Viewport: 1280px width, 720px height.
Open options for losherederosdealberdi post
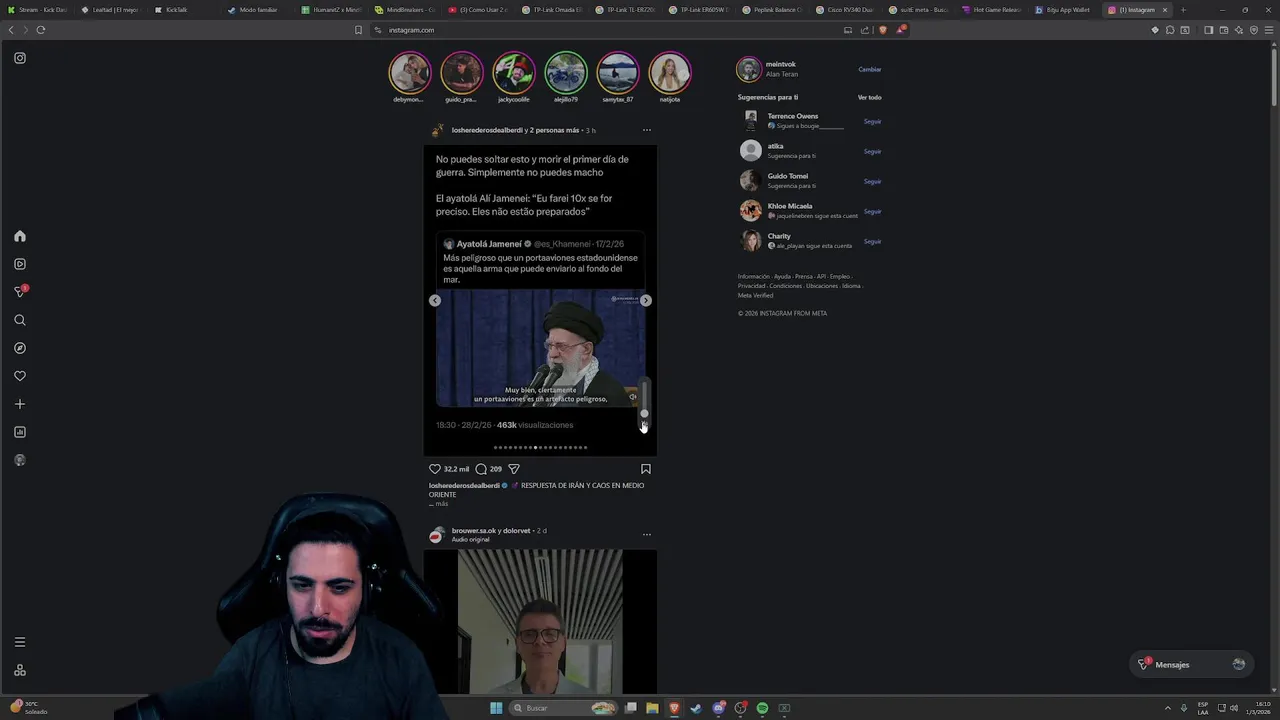click(646, 130)
